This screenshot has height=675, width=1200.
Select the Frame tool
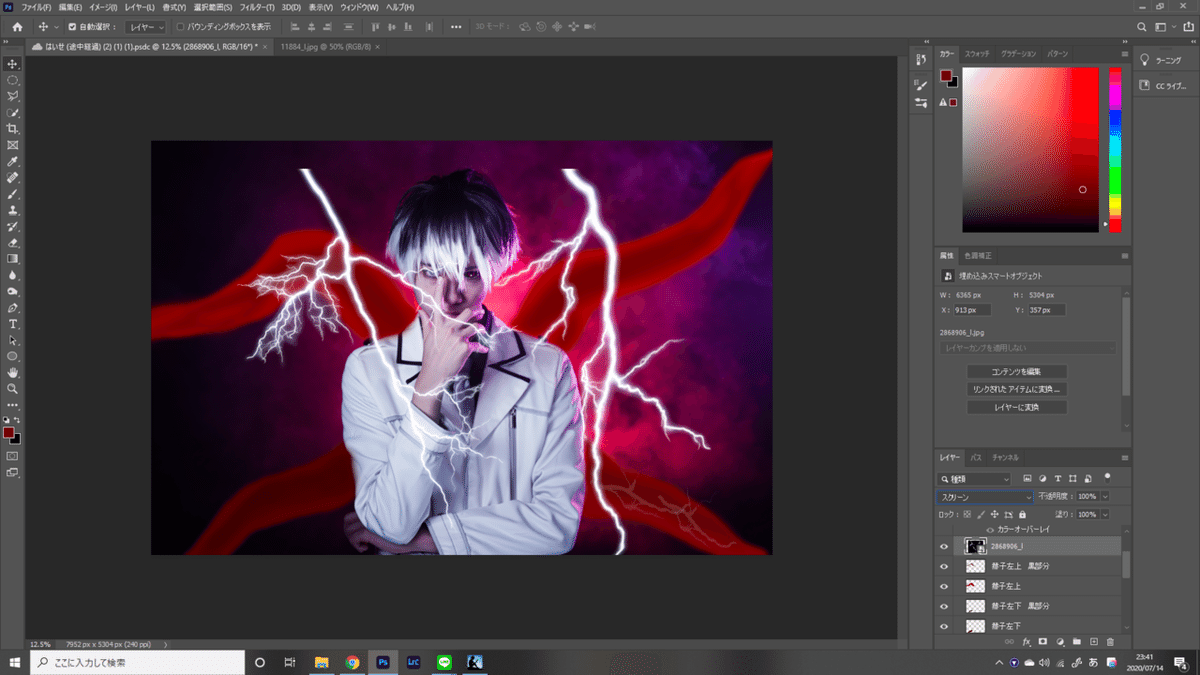pos(13,145)
